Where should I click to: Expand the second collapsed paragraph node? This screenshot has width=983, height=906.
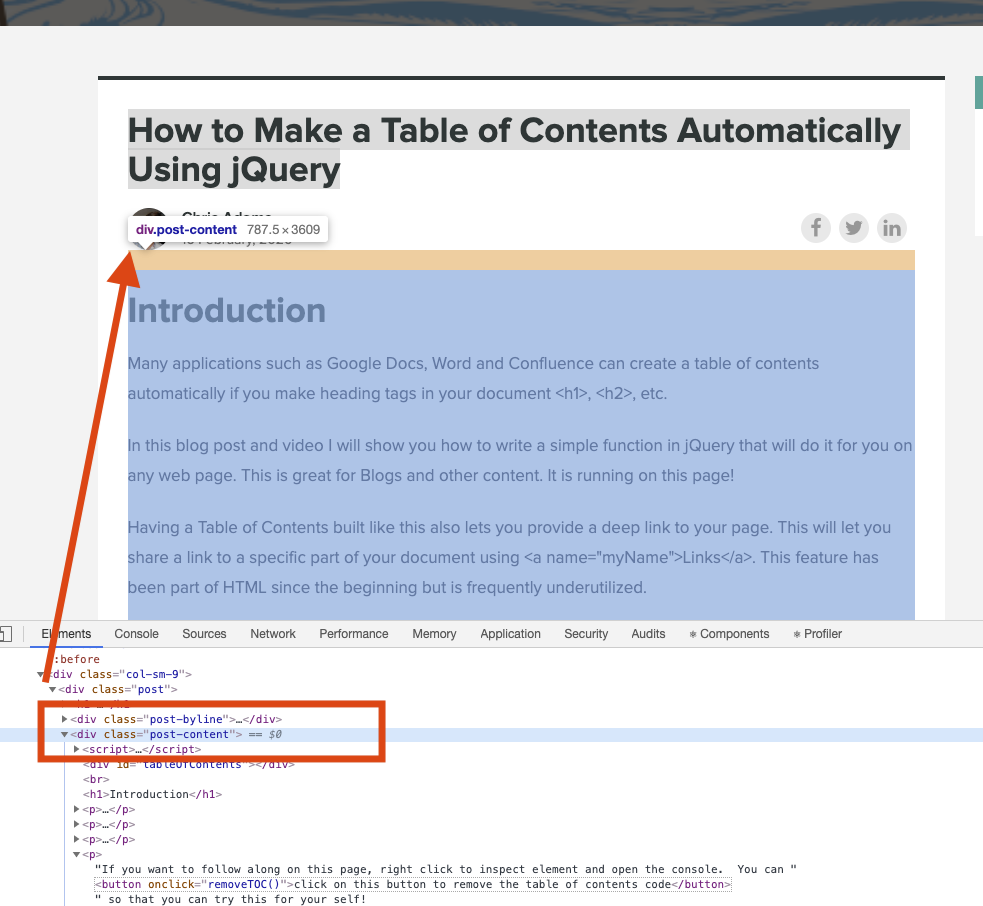(x=76, y=824)
